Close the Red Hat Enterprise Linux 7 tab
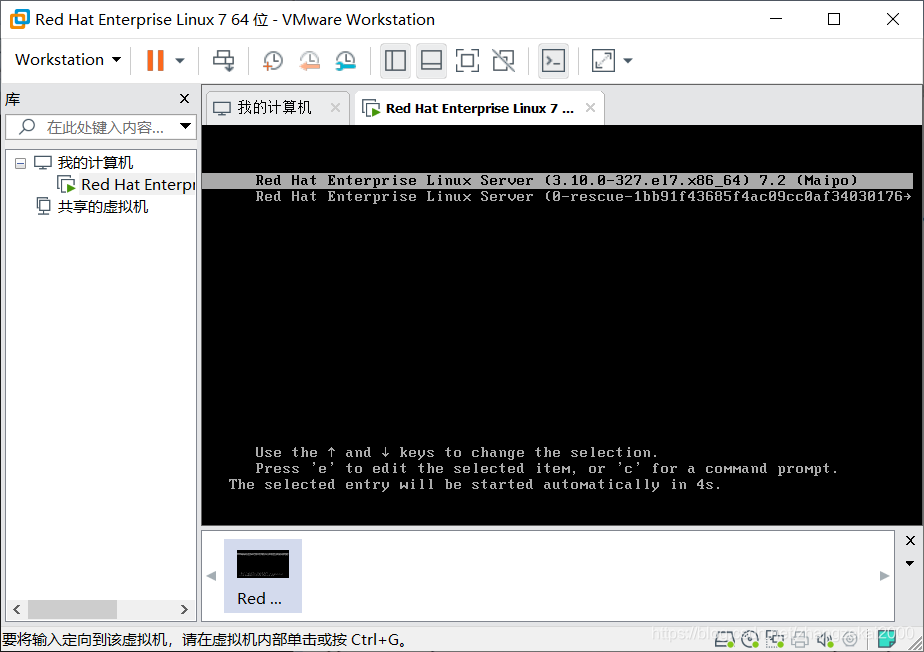Image resolution: width=924 pixels, height=652 pixels. point(590,107)
